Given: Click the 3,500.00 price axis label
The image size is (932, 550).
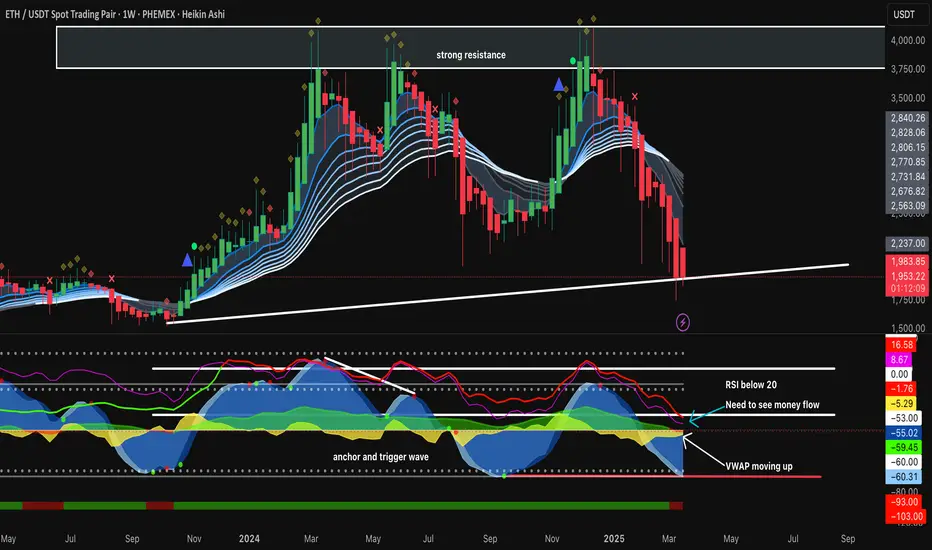Looking at the screenshot, I should pyautogui.click(x=908, y=98).
